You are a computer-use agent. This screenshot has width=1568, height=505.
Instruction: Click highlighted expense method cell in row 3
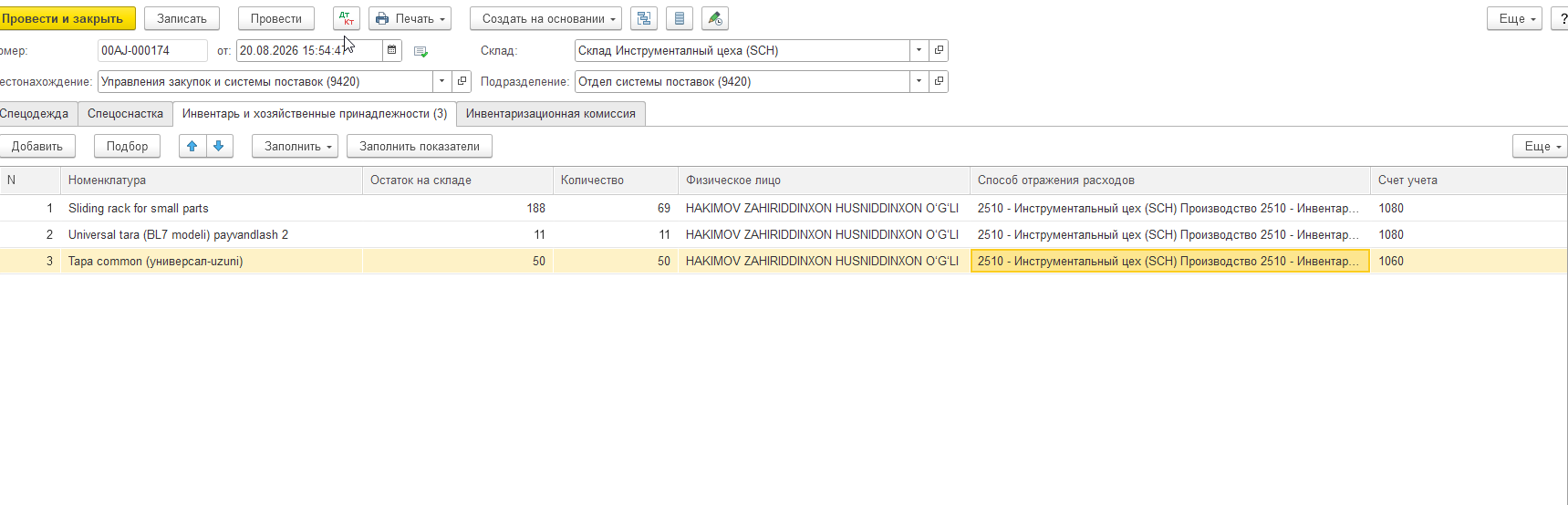click(x=1170, y=261)
